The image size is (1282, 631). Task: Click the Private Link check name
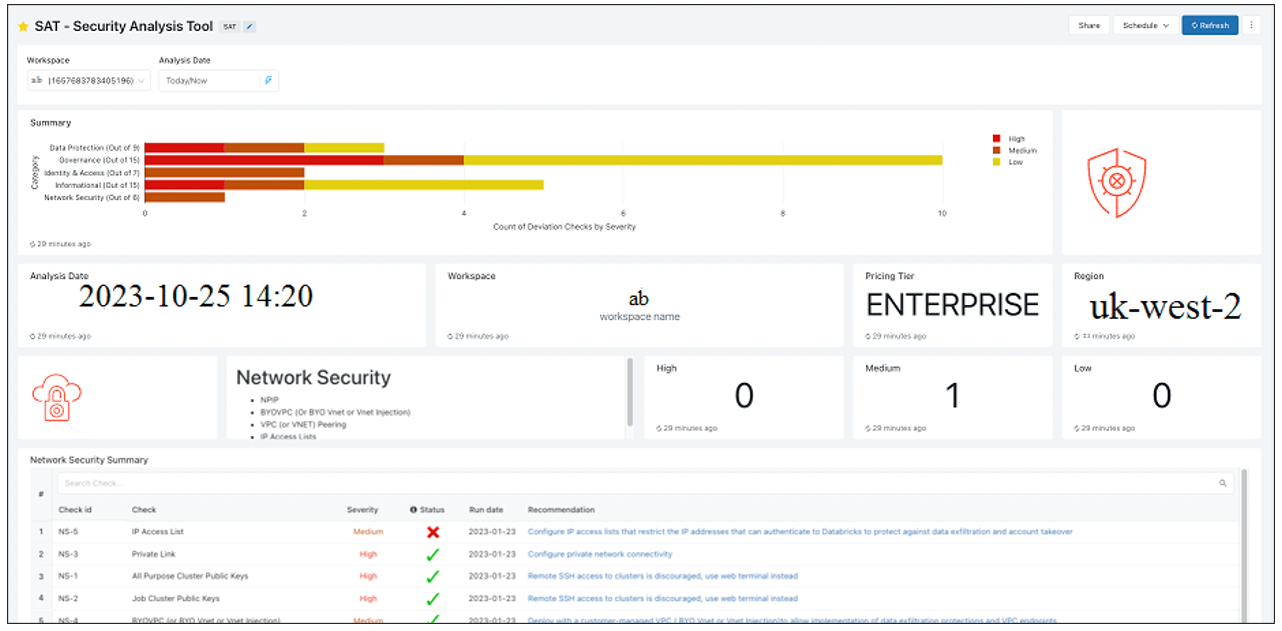[153, 554]
